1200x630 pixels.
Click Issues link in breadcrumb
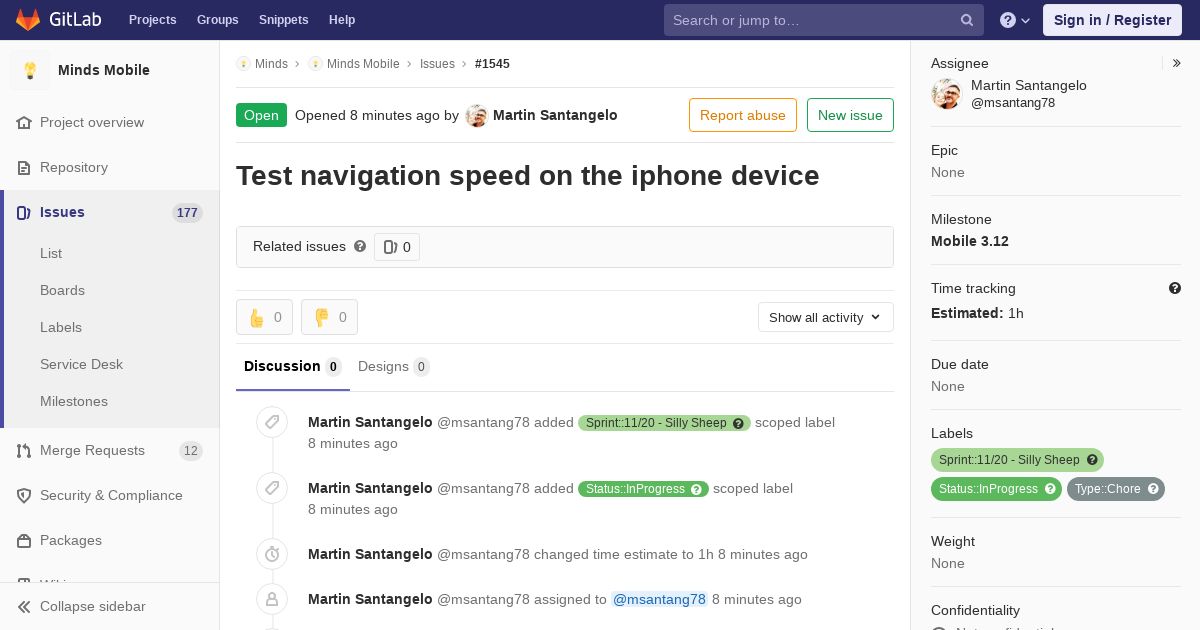pyautogui.click(x=437, y=63)
